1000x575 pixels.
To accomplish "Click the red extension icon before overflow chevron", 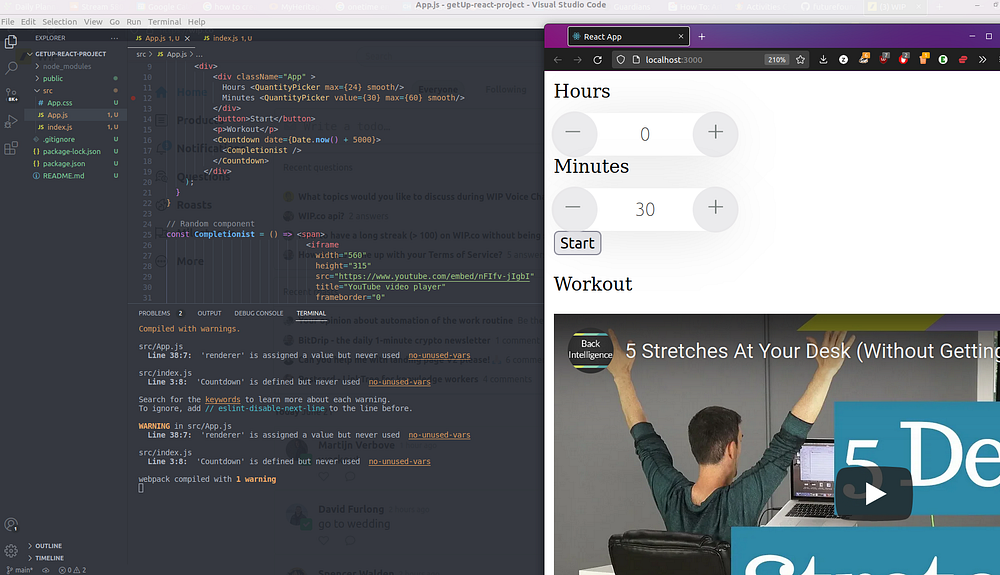I will point(963,60).
